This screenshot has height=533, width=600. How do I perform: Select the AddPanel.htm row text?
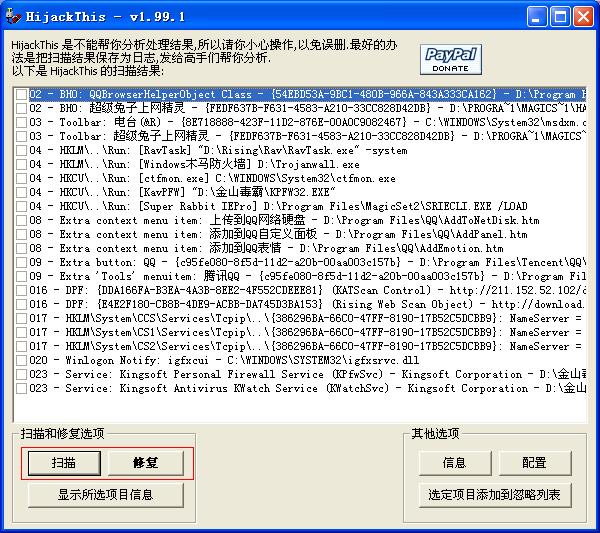pos(278,234)
